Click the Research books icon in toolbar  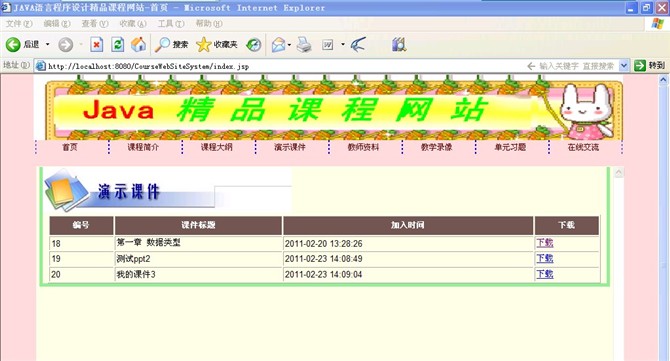coord(399,44)
